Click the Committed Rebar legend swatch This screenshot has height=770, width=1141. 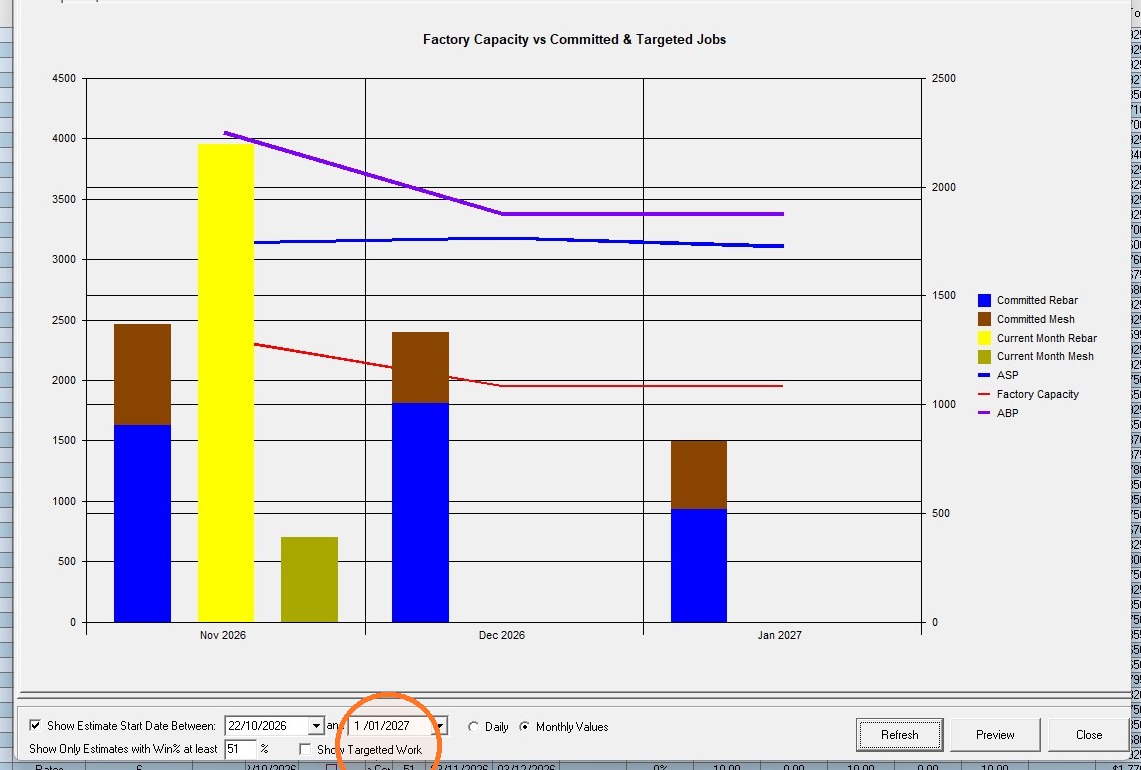click(985, 301)
